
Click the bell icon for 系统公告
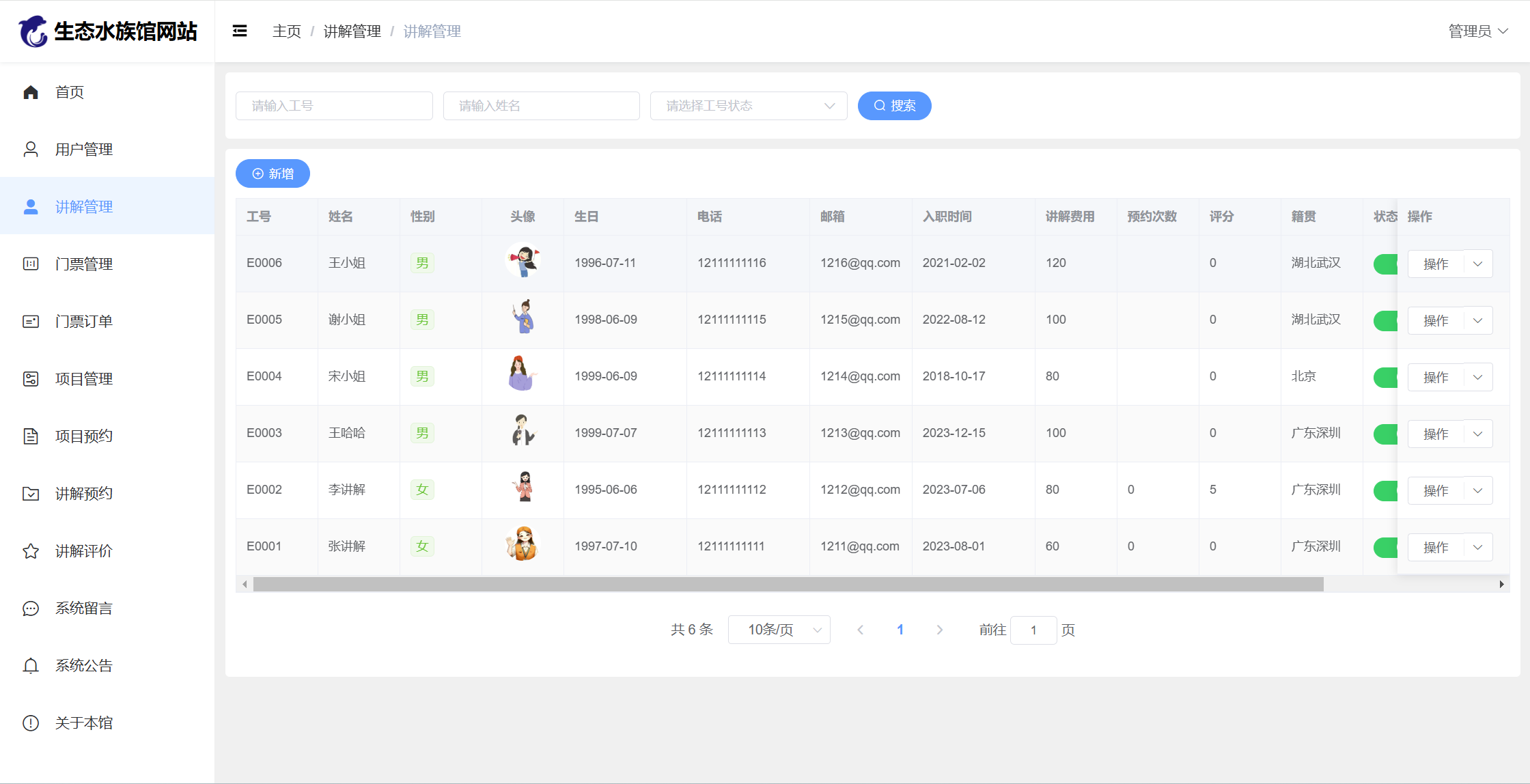(31, 666)
